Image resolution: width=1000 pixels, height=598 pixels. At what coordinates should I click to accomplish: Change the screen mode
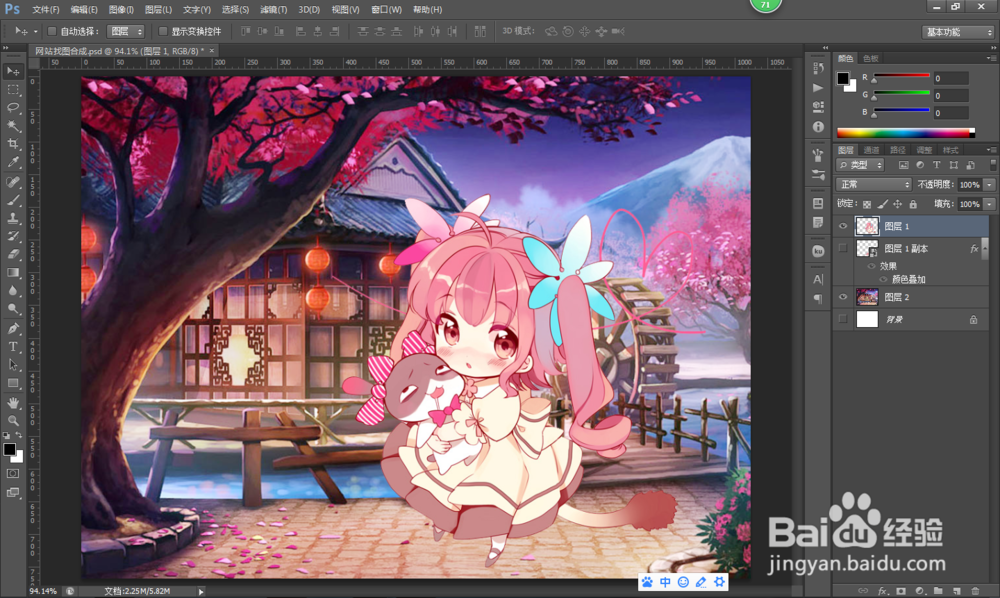tap(13, 492)
